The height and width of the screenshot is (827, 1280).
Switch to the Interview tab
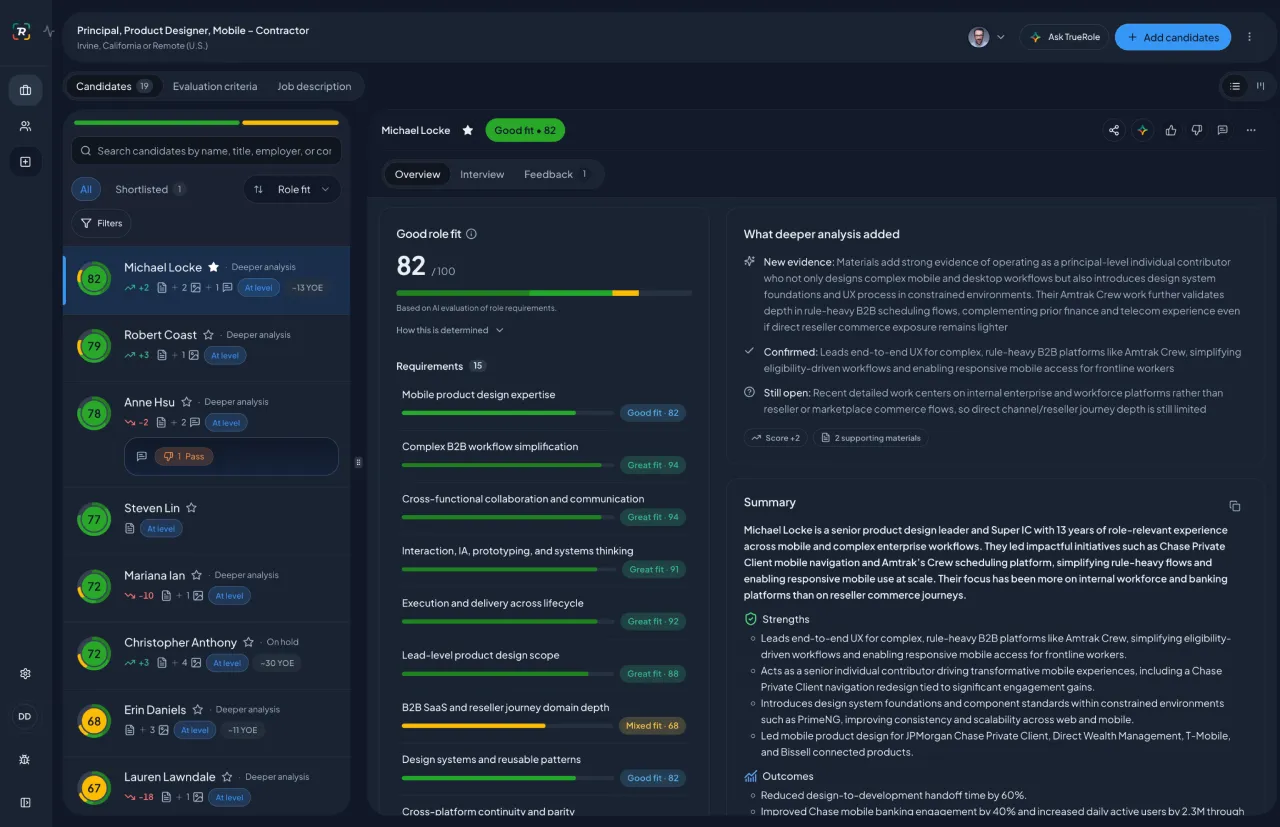482,174
